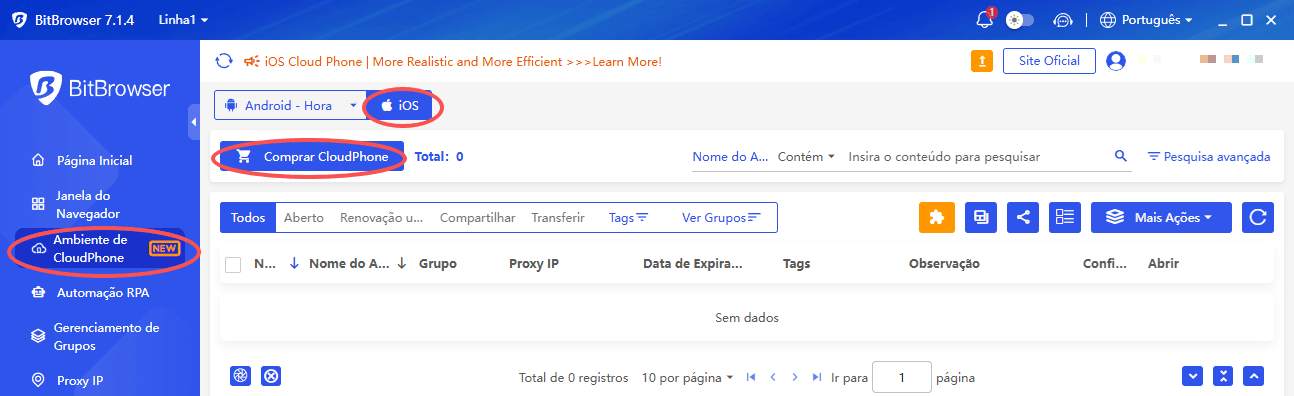Open Pesquisa avançada
The width and height of the screenshot is (1294, 396).
[x=1208, y=157]
